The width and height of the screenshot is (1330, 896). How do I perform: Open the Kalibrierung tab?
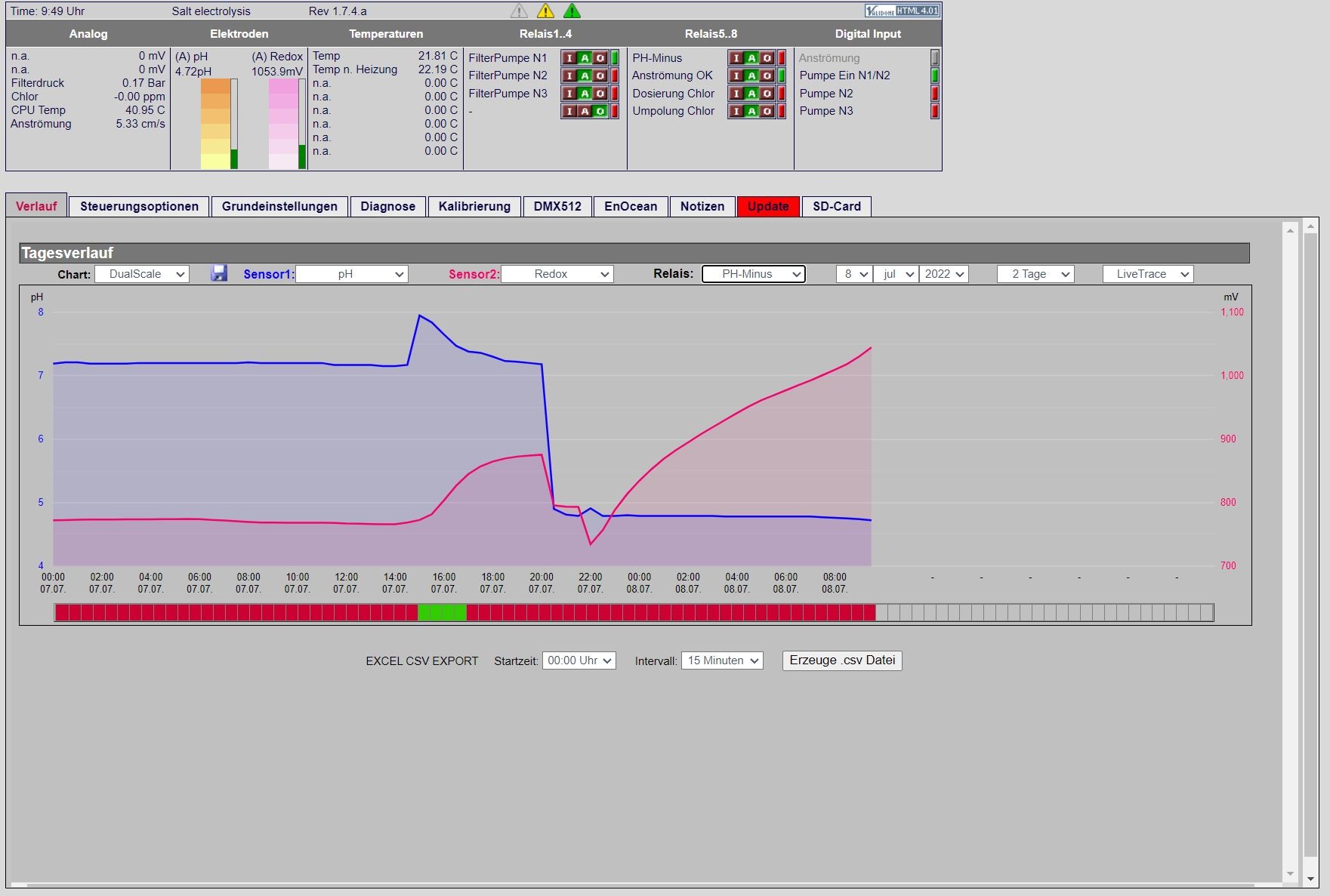tap(474, 206)
